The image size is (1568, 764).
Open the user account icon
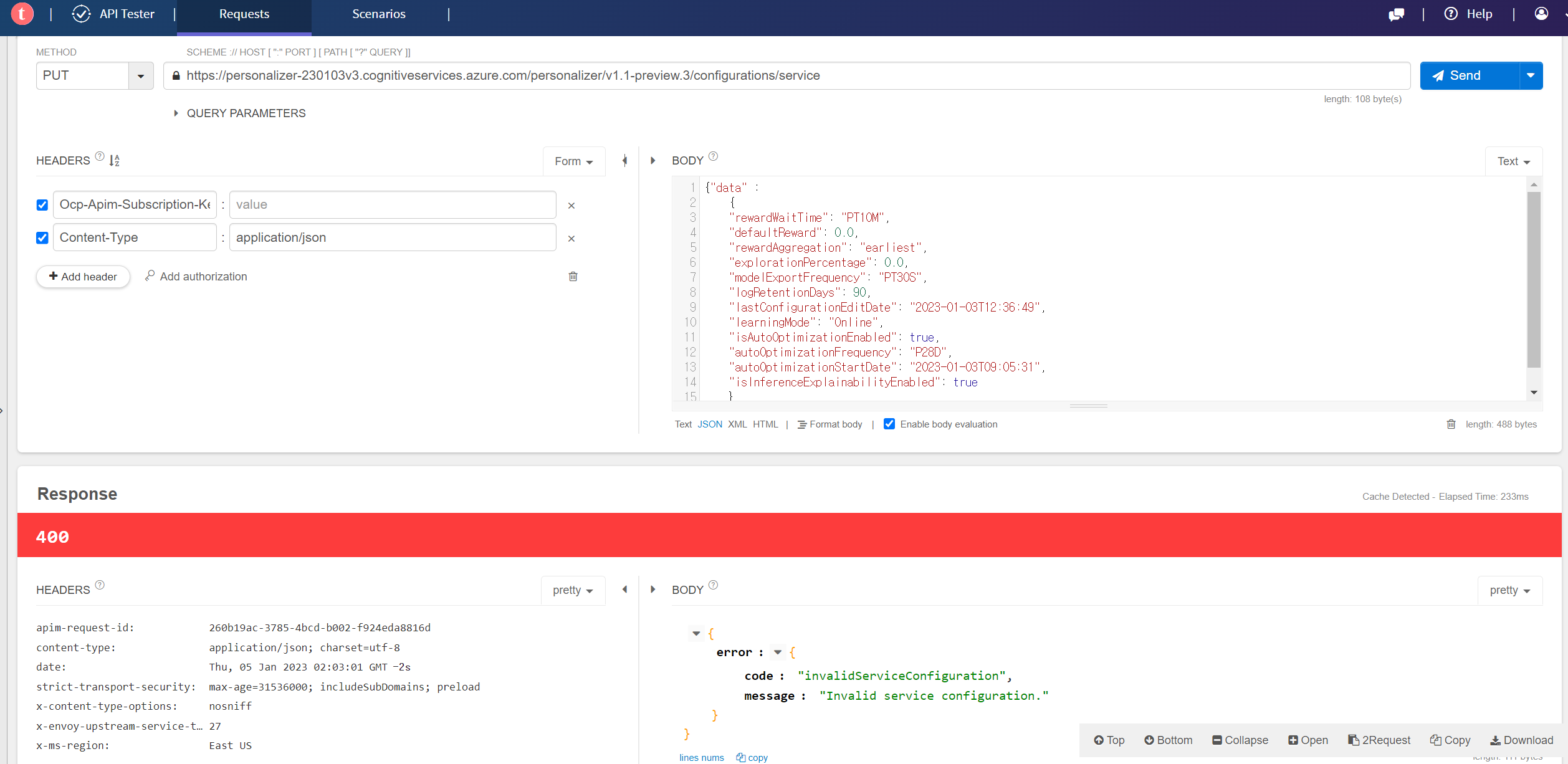[1541, 14]
